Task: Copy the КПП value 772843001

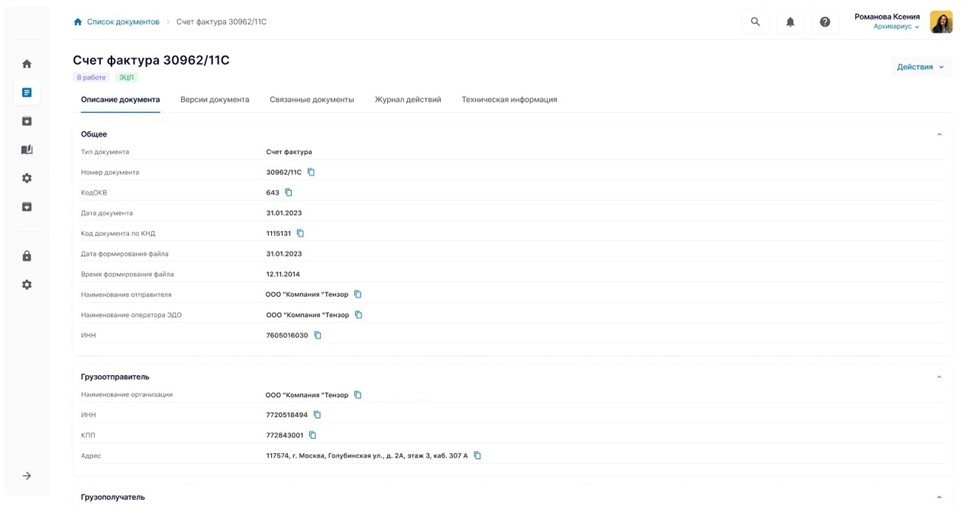Action: [x=313, y=435]
